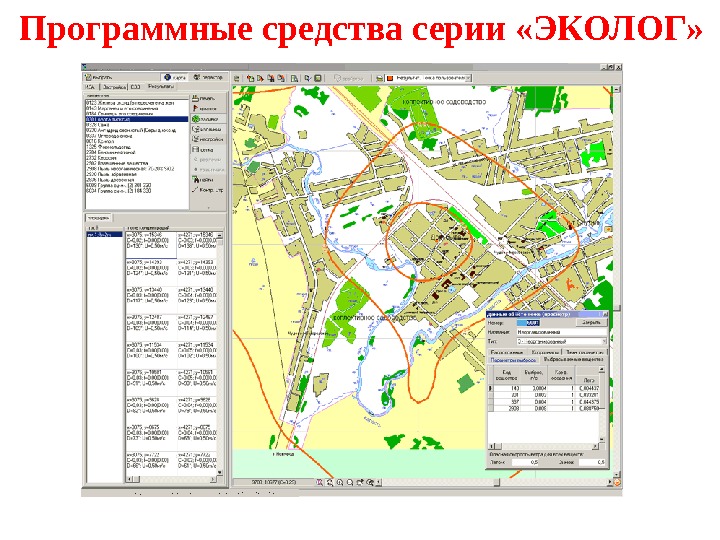Image resolution: width=720 pixels, height=540 pixels.
Task: Select the 2936 Пыль древесная row
Action: pyautogui.click(x=137, y=180)
